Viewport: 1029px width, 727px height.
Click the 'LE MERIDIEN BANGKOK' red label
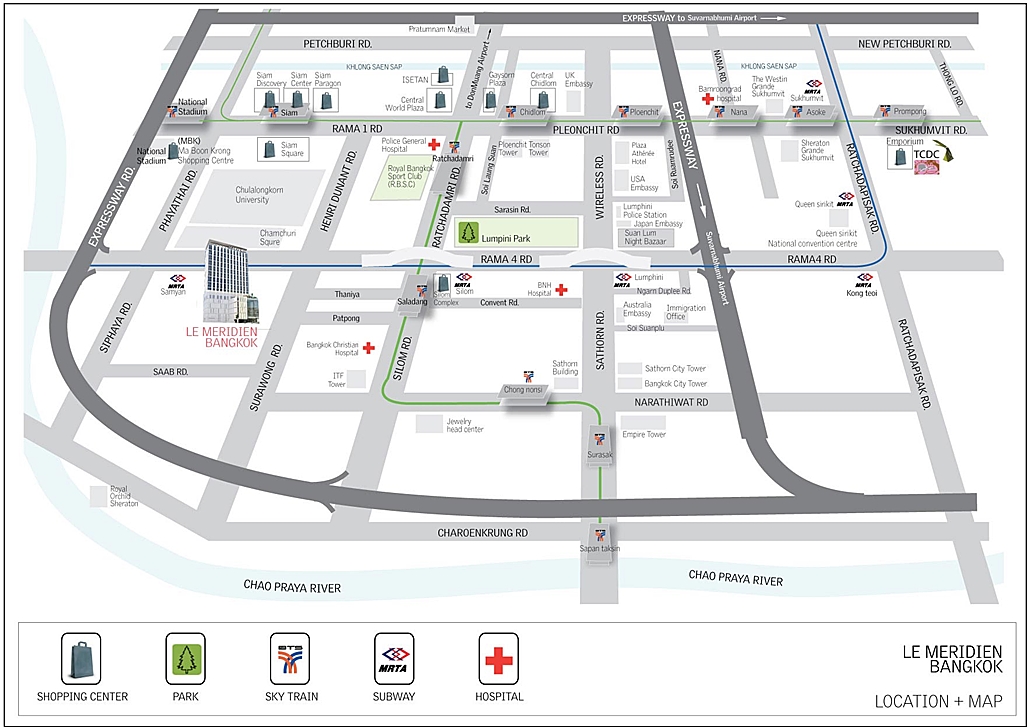(222, 337)
